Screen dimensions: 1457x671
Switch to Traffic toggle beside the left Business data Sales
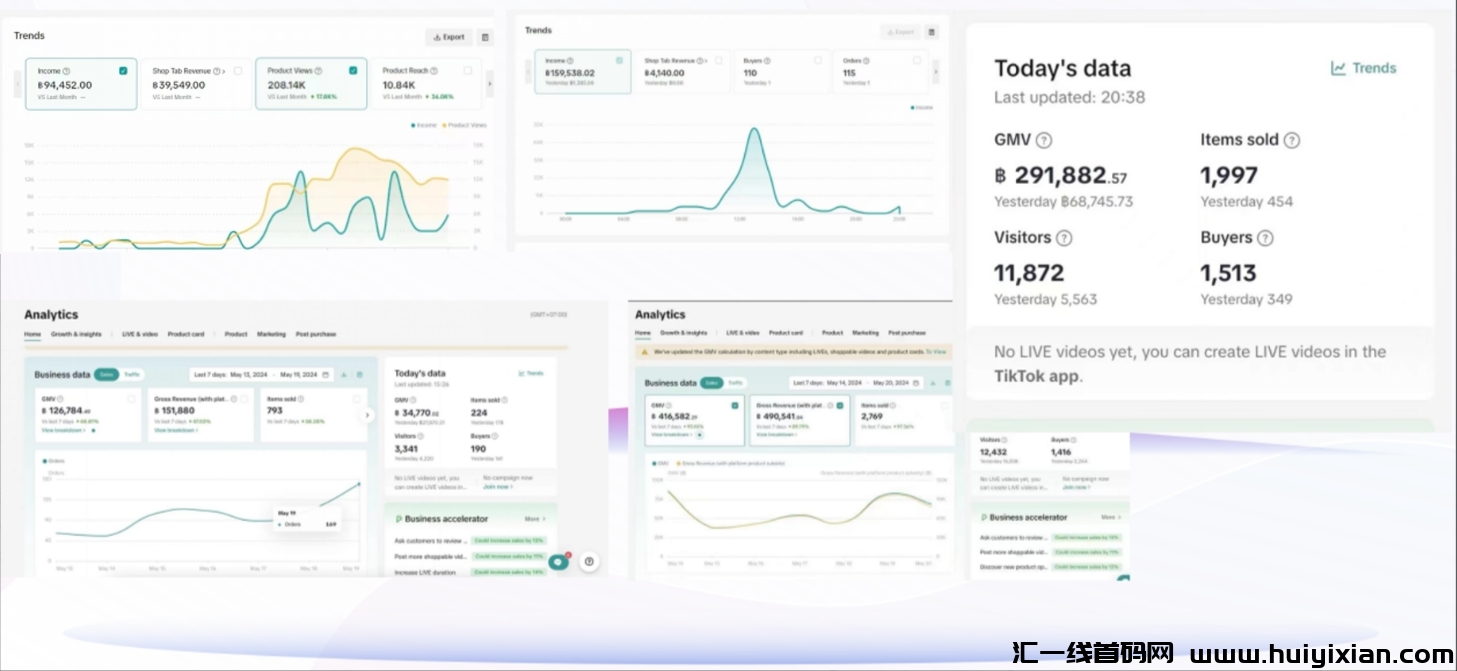click(x=131, y=375)
